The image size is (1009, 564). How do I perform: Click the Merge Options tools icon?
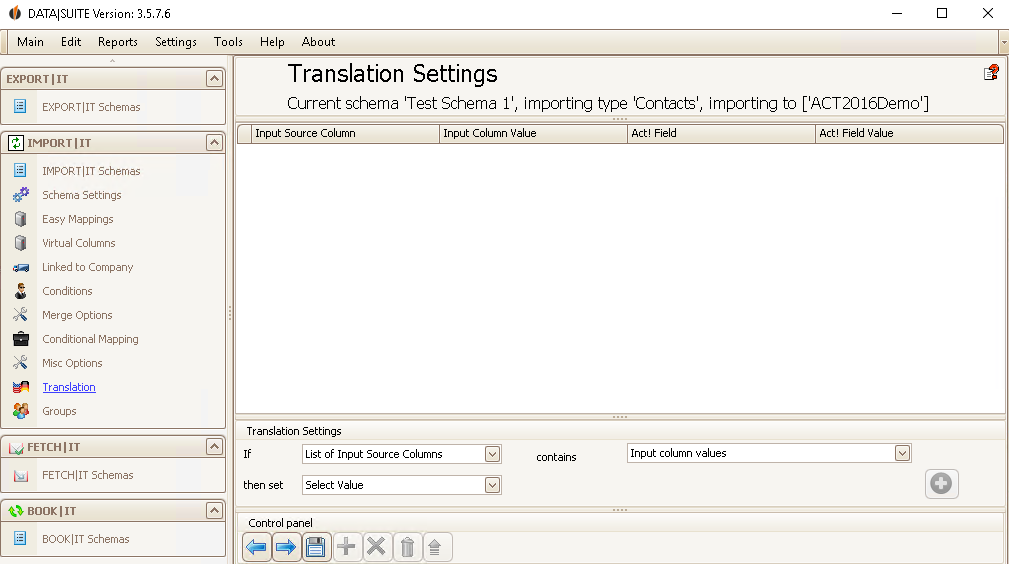[21, 315]
